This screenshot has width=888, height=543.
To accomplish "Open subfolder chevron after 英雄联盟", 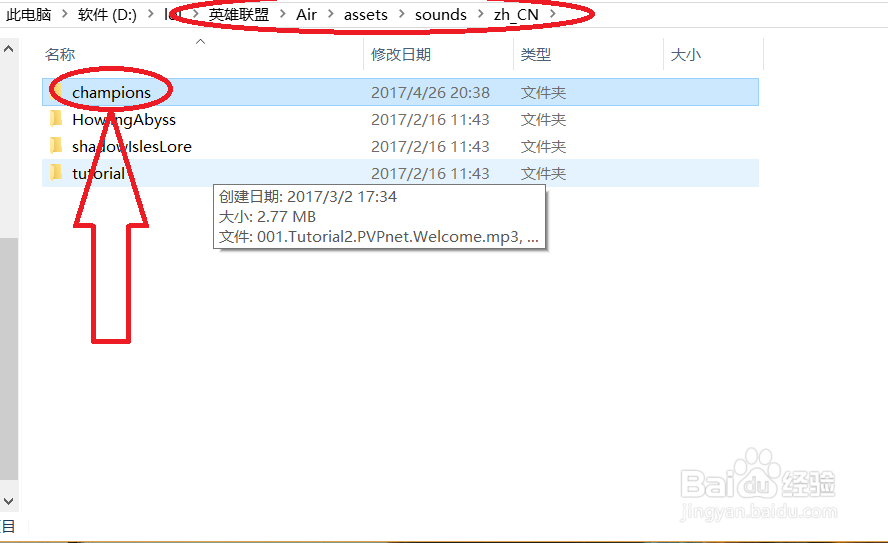I will (x=283, y=14).
